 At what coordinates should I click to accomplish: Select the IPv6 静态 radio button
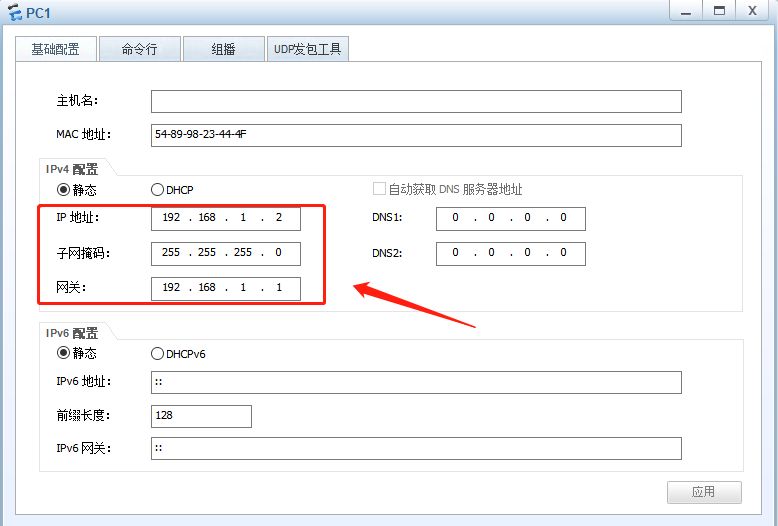63,353
